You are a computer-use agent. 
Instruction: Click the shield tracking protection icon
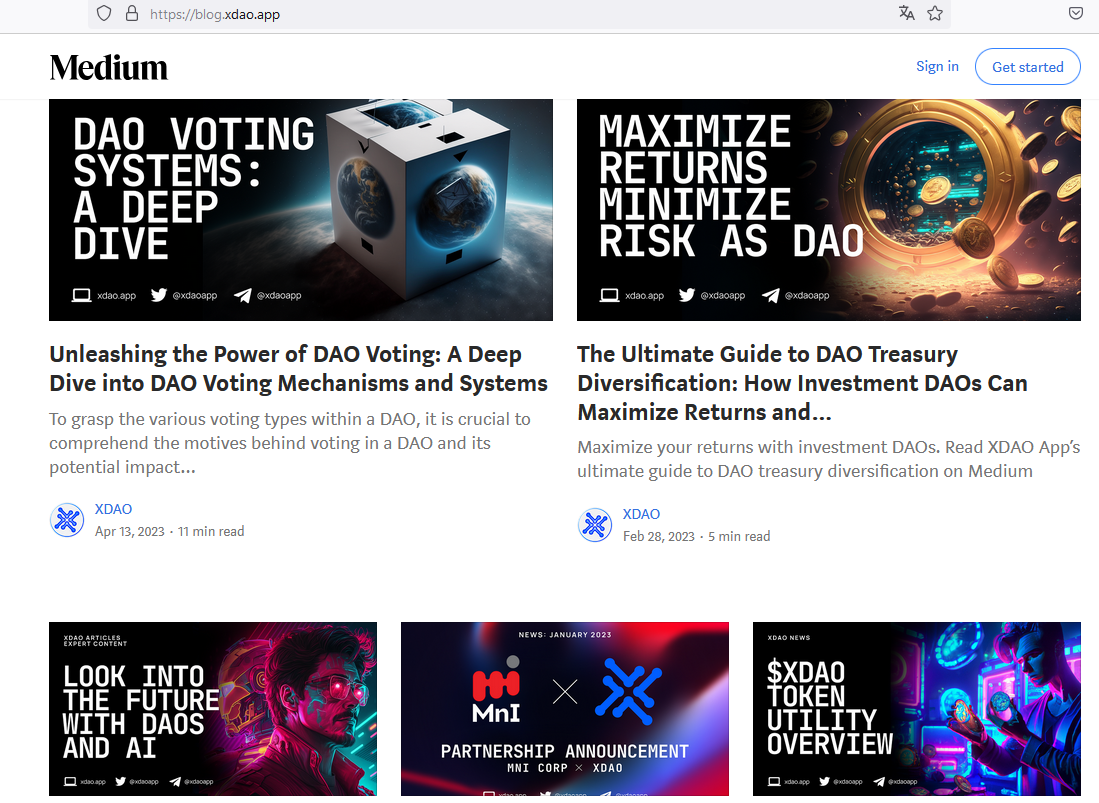coord(104,13)
